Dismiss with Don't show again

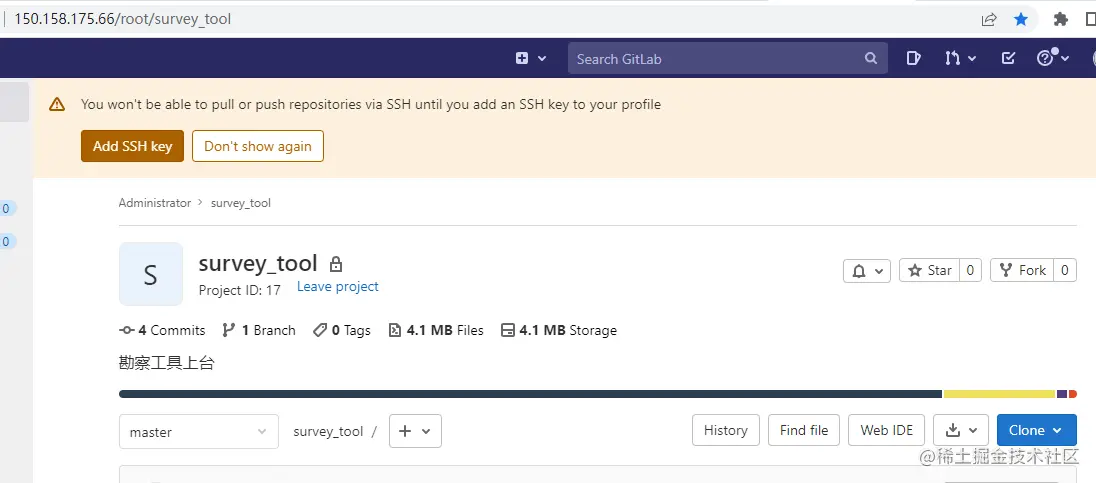pos(258,146)
